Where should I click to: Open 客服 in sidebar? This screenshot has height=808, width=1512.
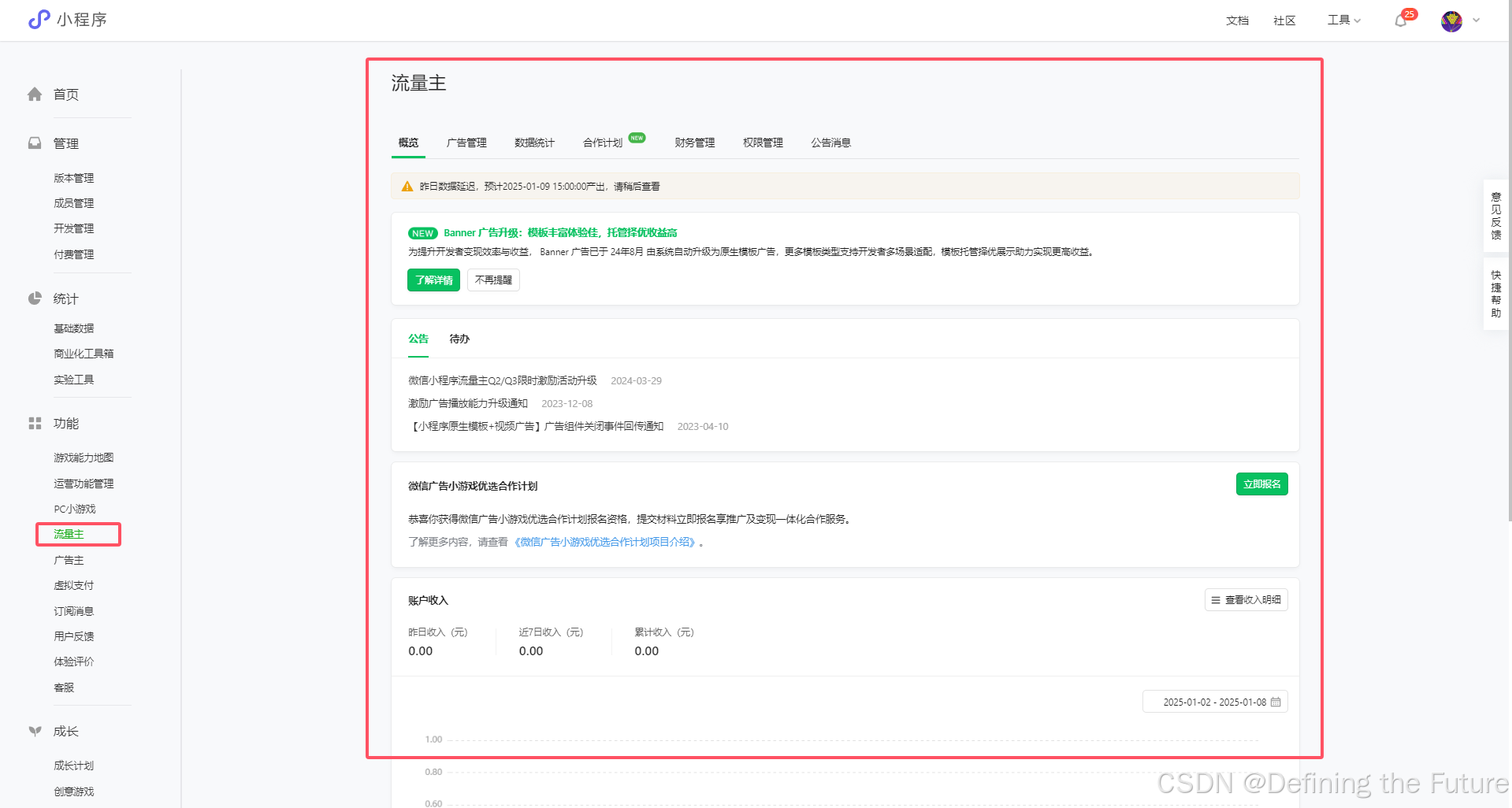click(x=64, y=688)
